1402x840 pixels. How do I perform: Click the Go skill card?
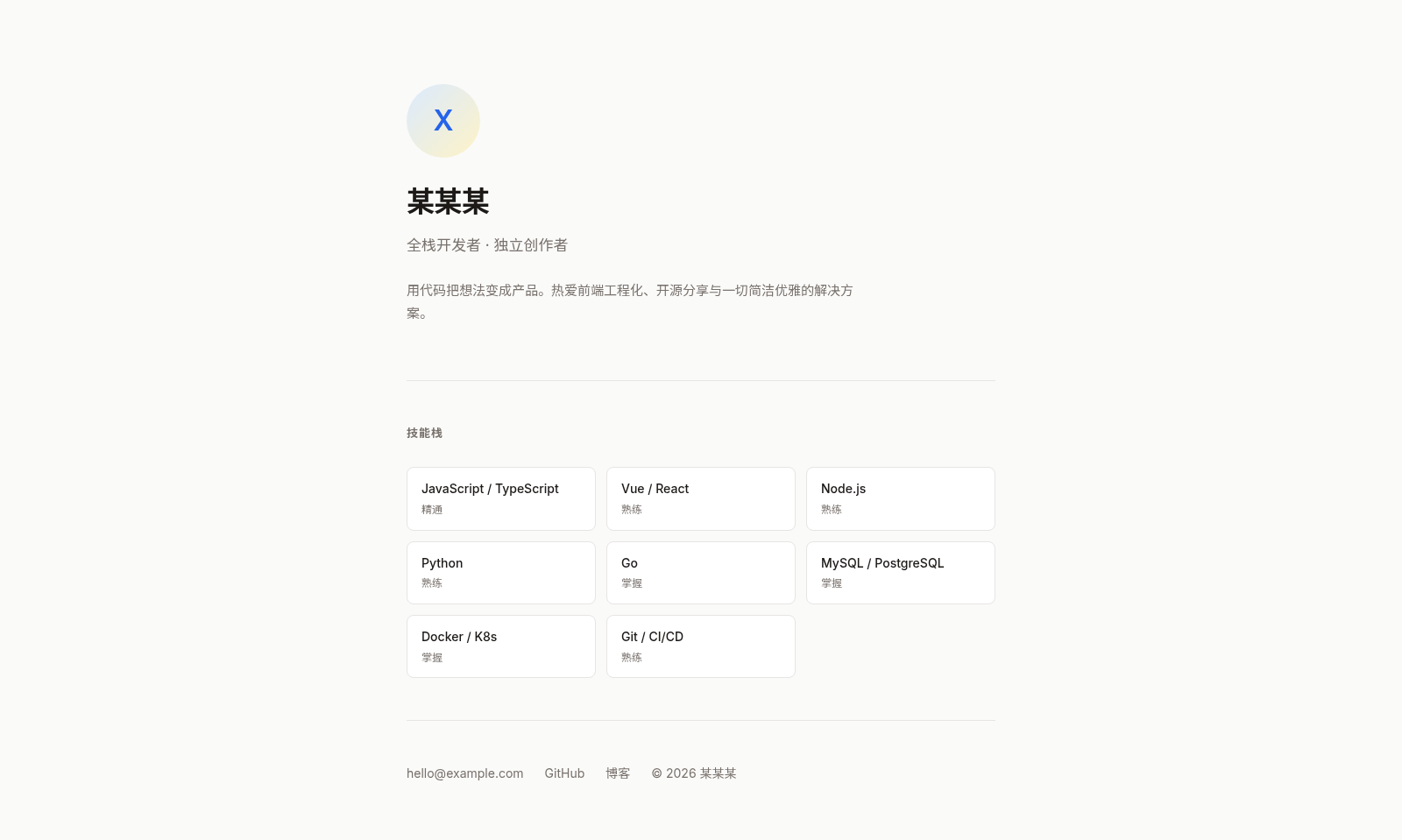point(701,573)
